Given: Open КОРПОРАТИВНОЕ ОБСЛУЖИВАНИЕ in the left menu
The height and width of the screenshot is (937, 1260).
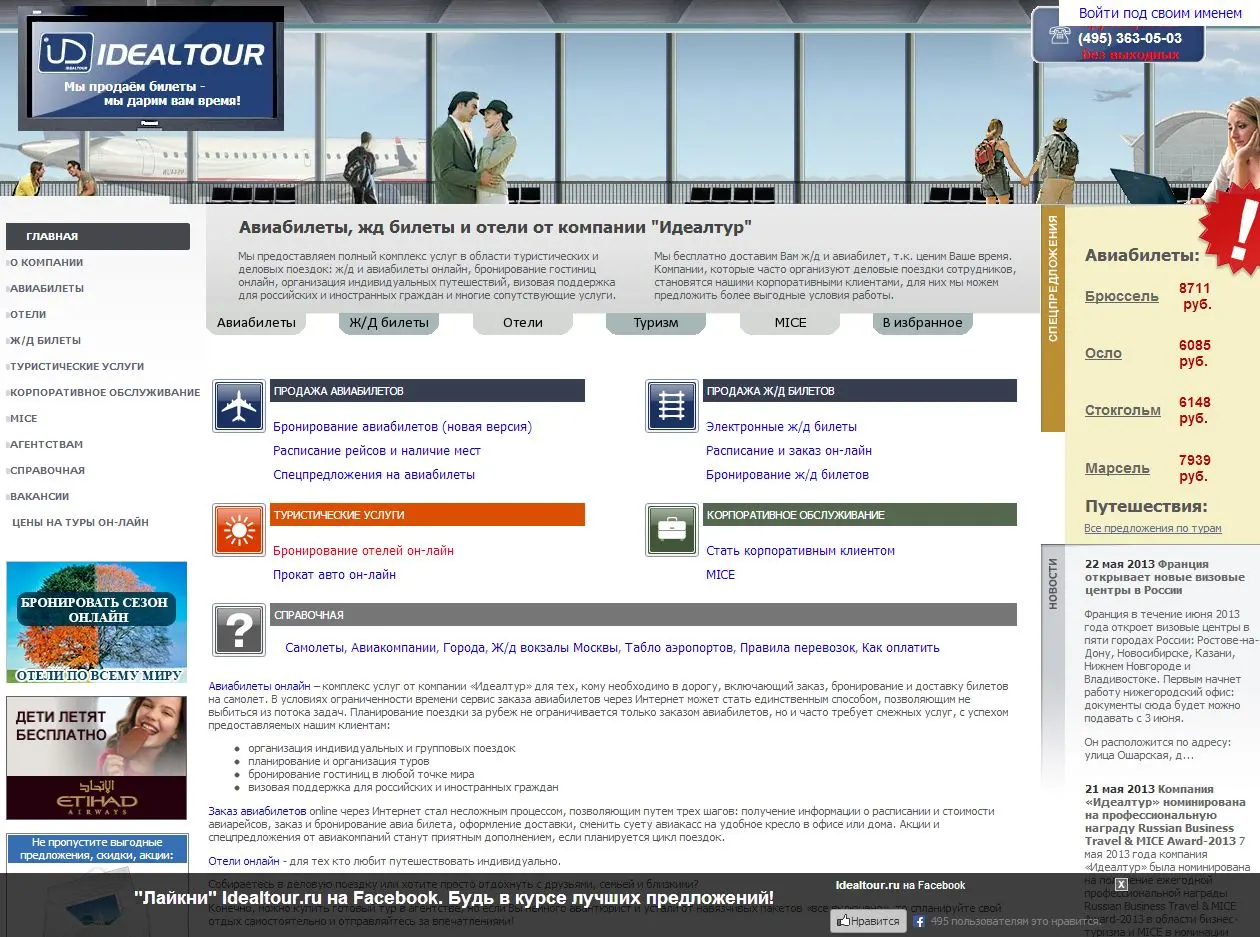Looking at the screenshot, I should [x=105, y=393].
